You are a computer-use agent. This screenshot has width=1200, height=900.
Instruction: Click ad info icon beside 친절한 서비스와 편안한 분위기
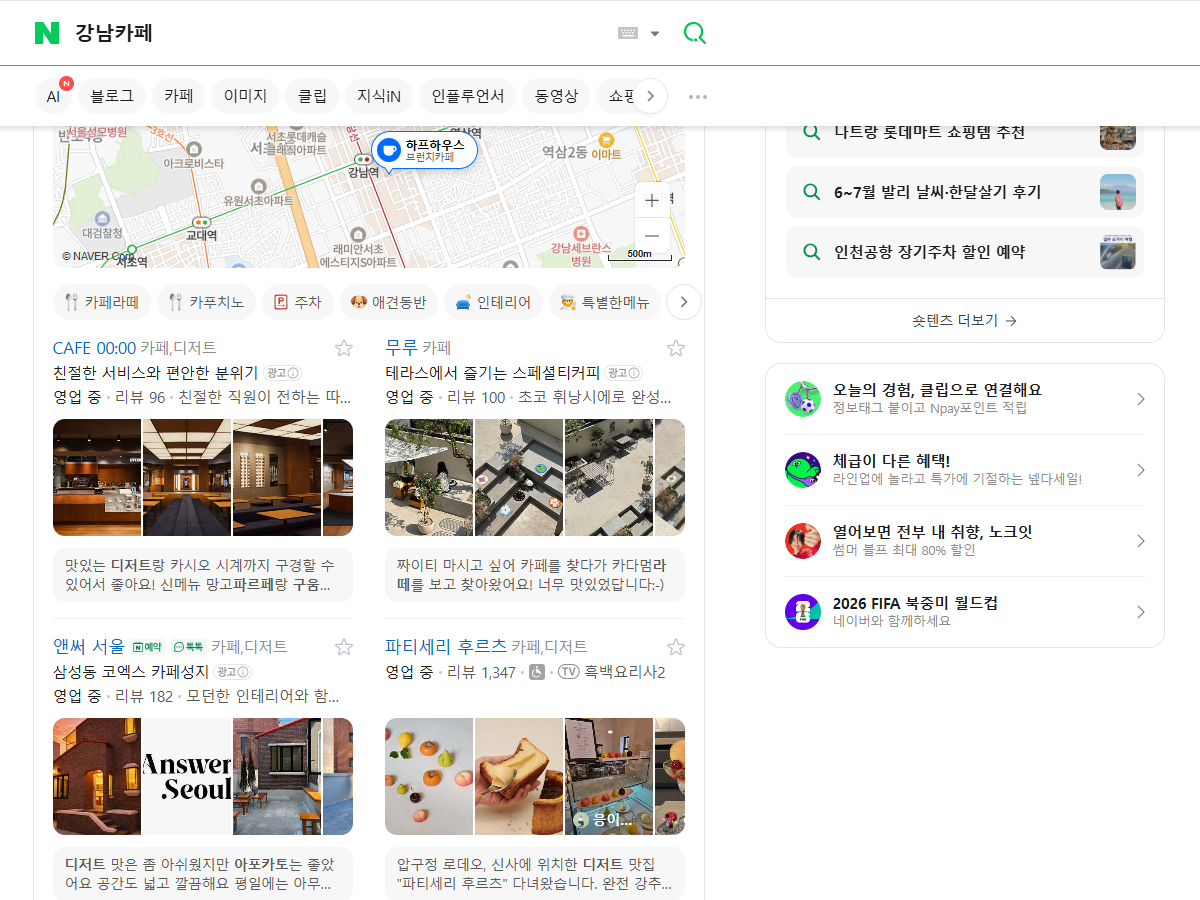283,373
